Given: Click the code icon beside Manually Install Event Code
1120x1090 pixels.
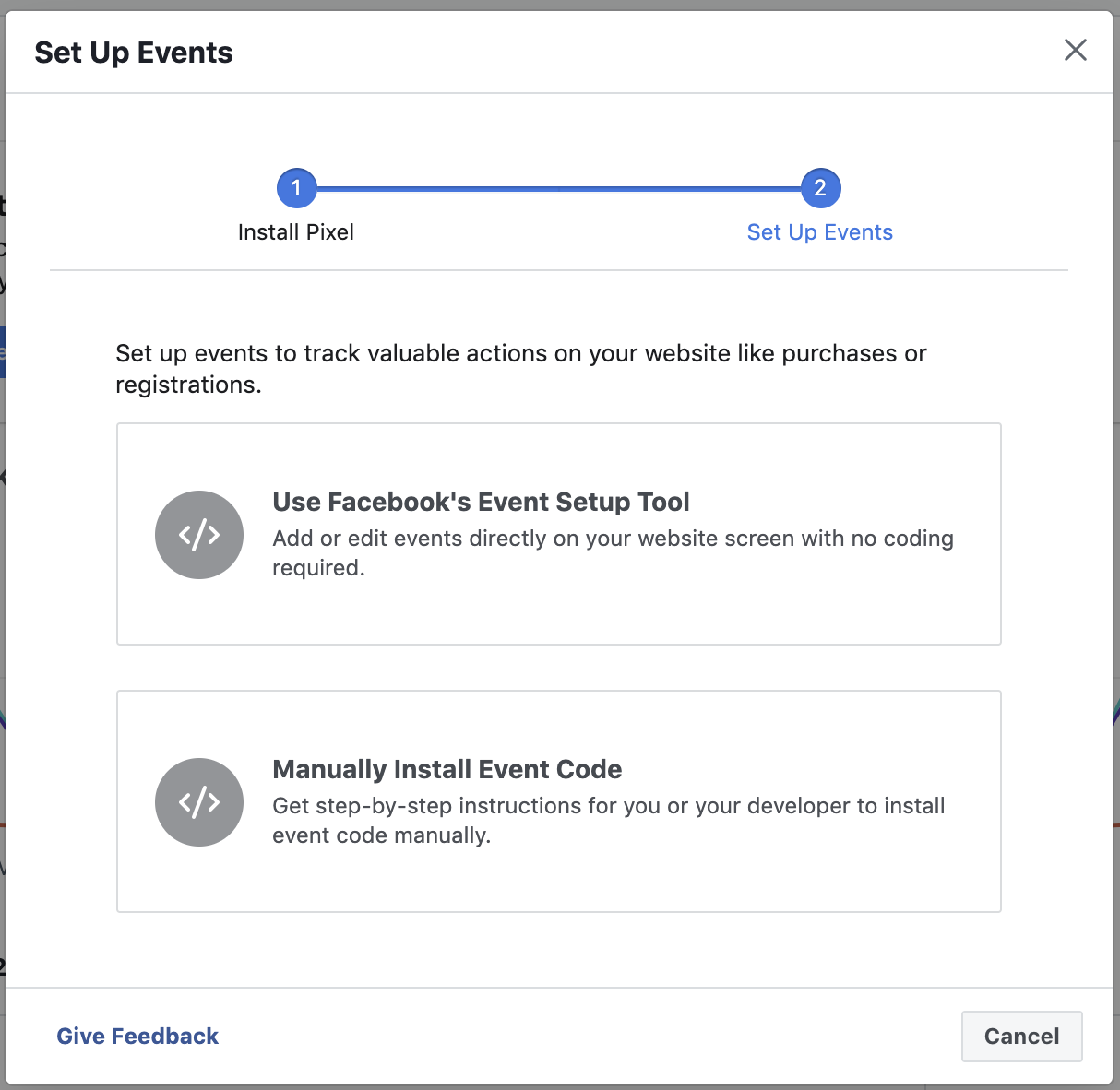Looking at the screenshot, I should pos(199,802).
